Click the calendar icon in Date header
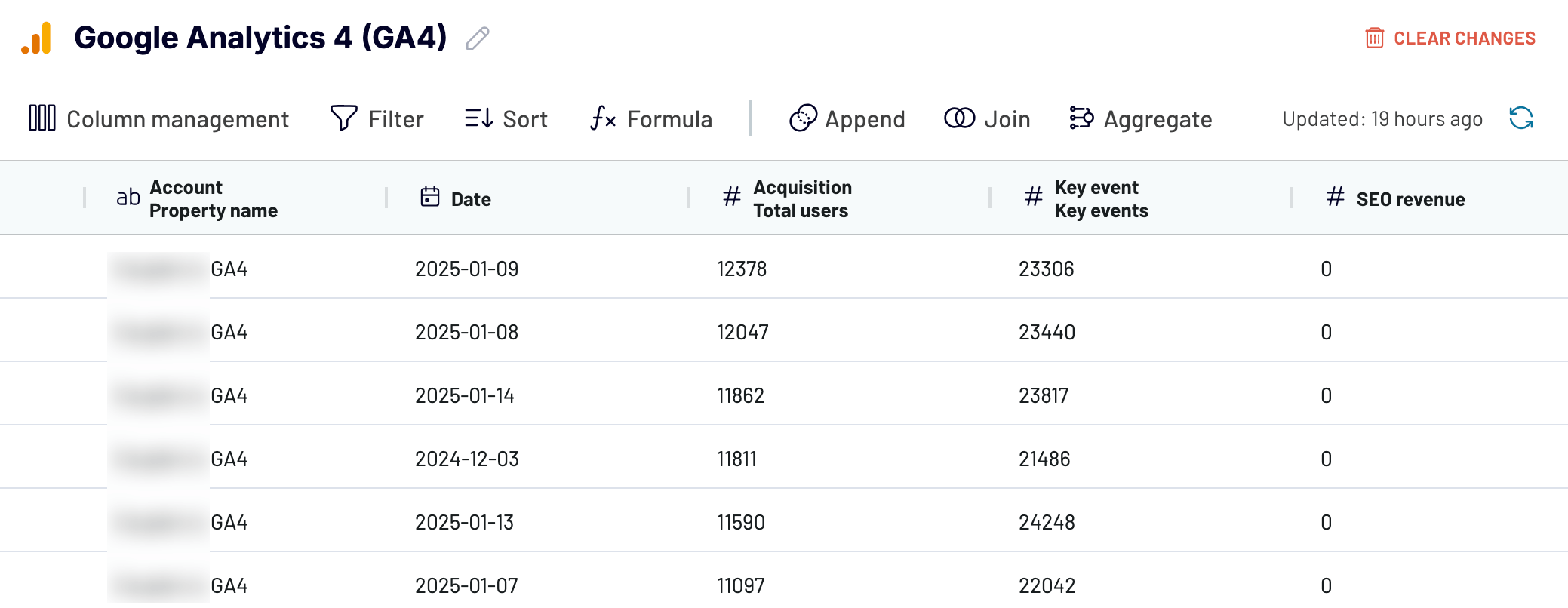The width and height of the screenshot is (1568, 608). click(430, 197)
